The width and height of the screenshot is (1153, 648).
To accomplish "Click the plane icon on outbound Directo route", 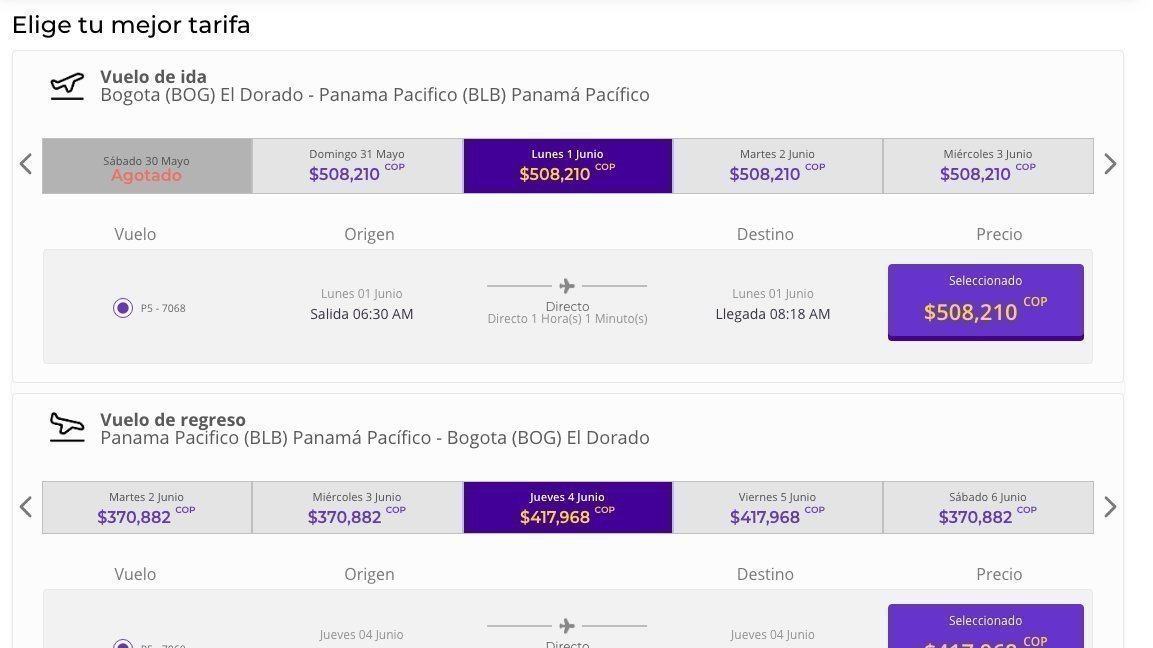I will (567, 286).
